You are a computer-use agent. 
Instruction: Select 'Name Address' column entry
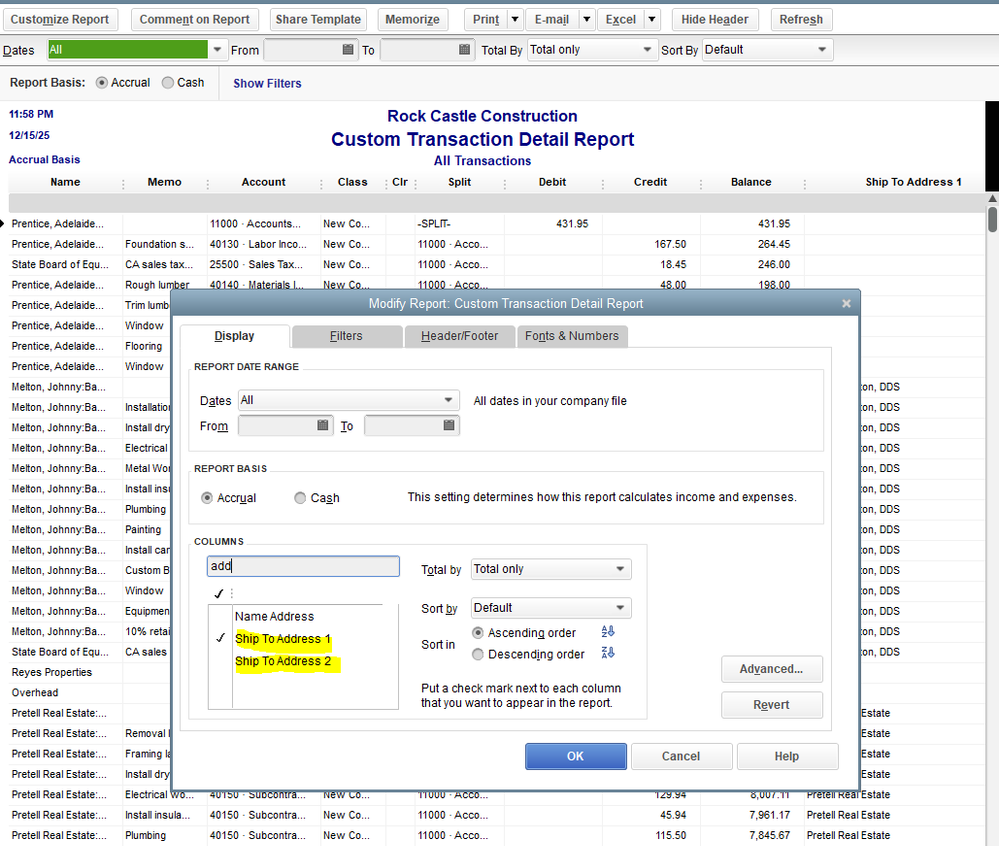tap(275, 617)
